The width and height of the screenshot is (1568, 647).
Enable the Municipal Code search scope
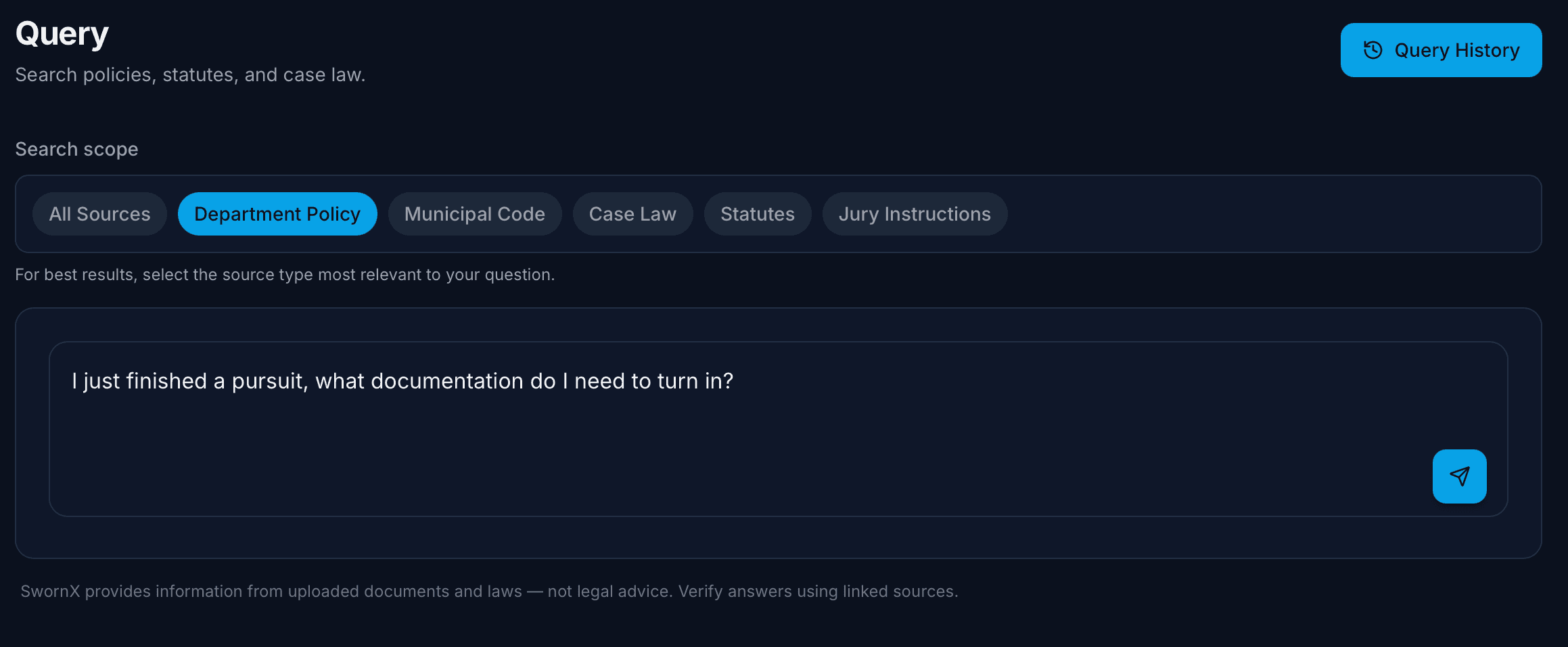[475, 214]
